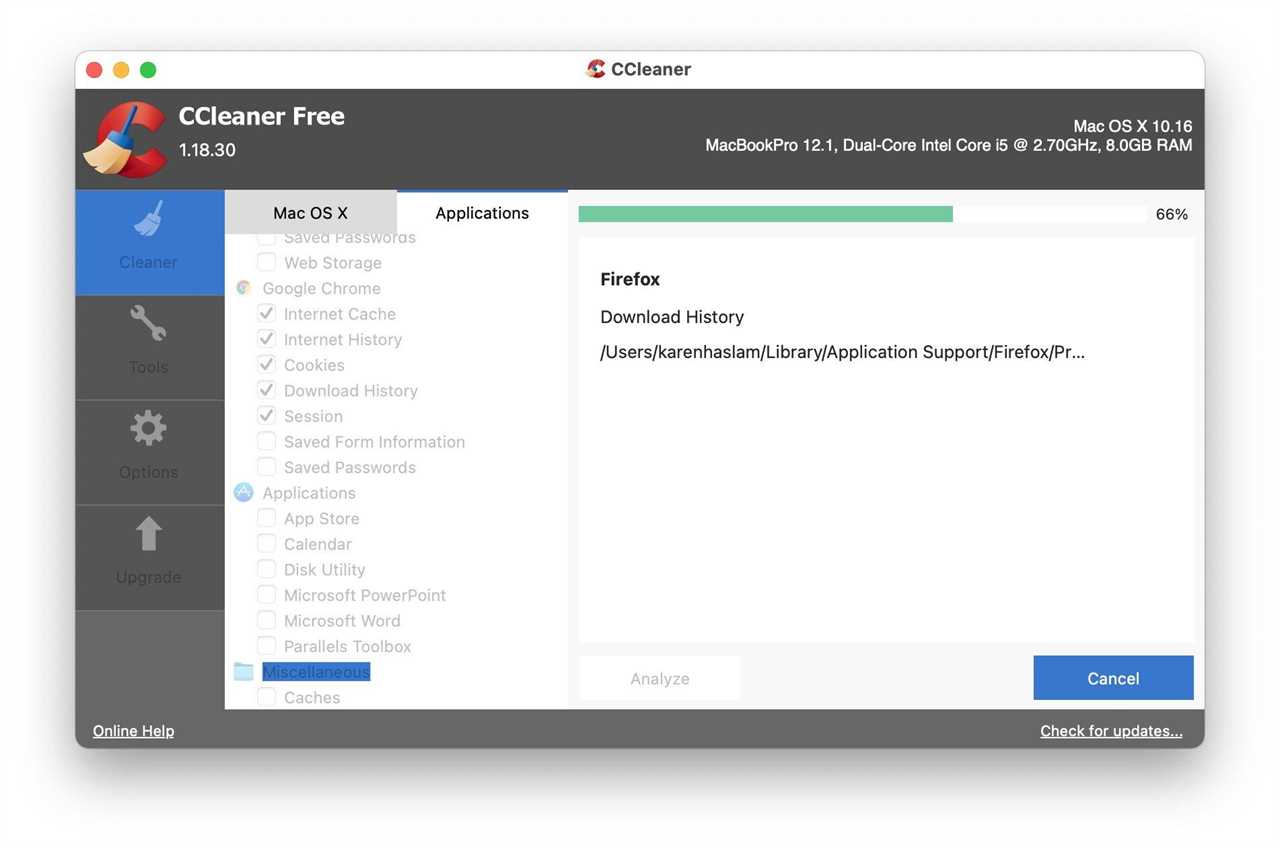Uncheck Chrome Internet History checkbox
Screen dimensions: 1280x848
[x=266, y=339]
